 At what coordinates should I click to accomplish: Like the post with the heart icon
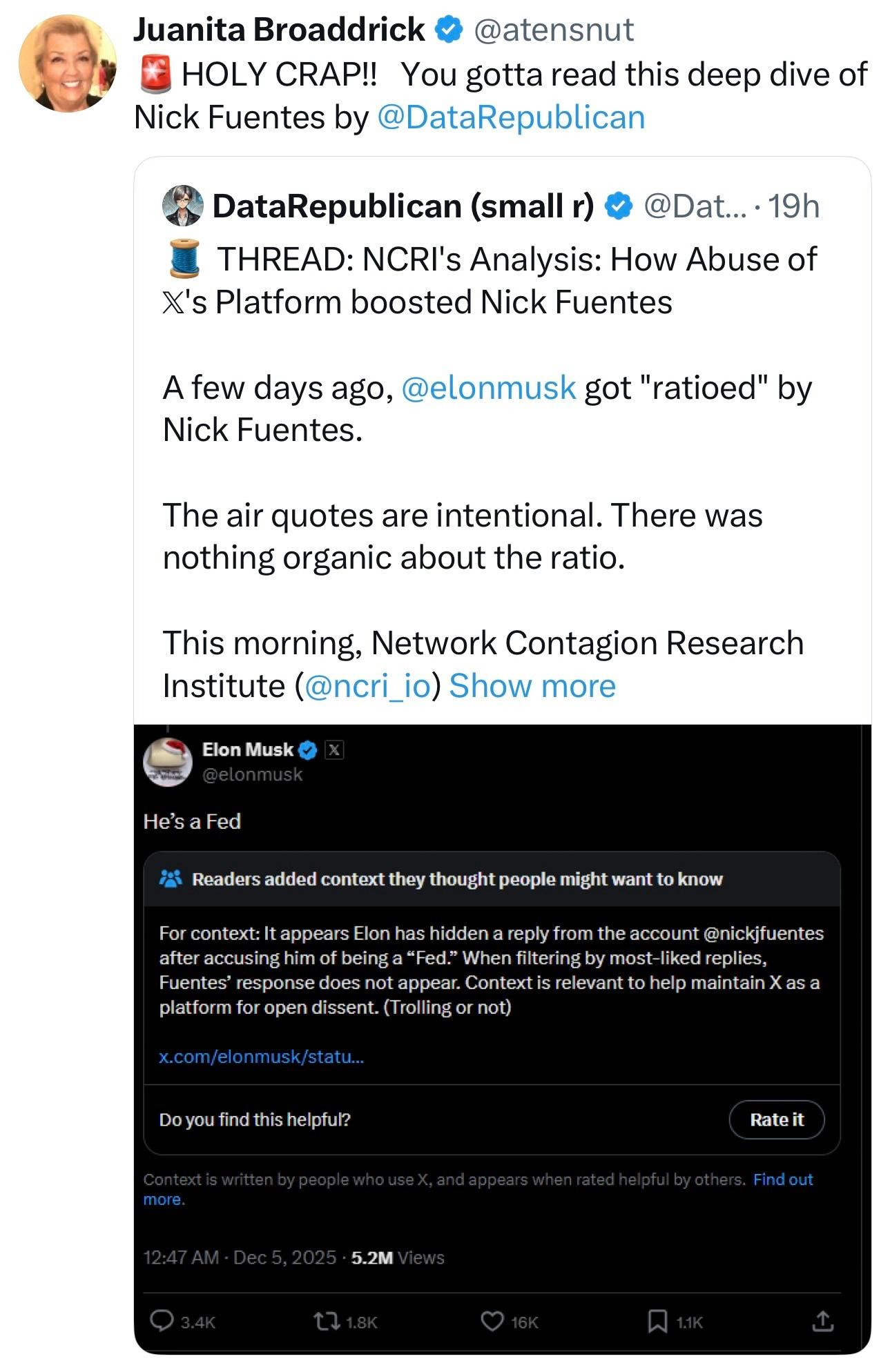(491, 1321)
